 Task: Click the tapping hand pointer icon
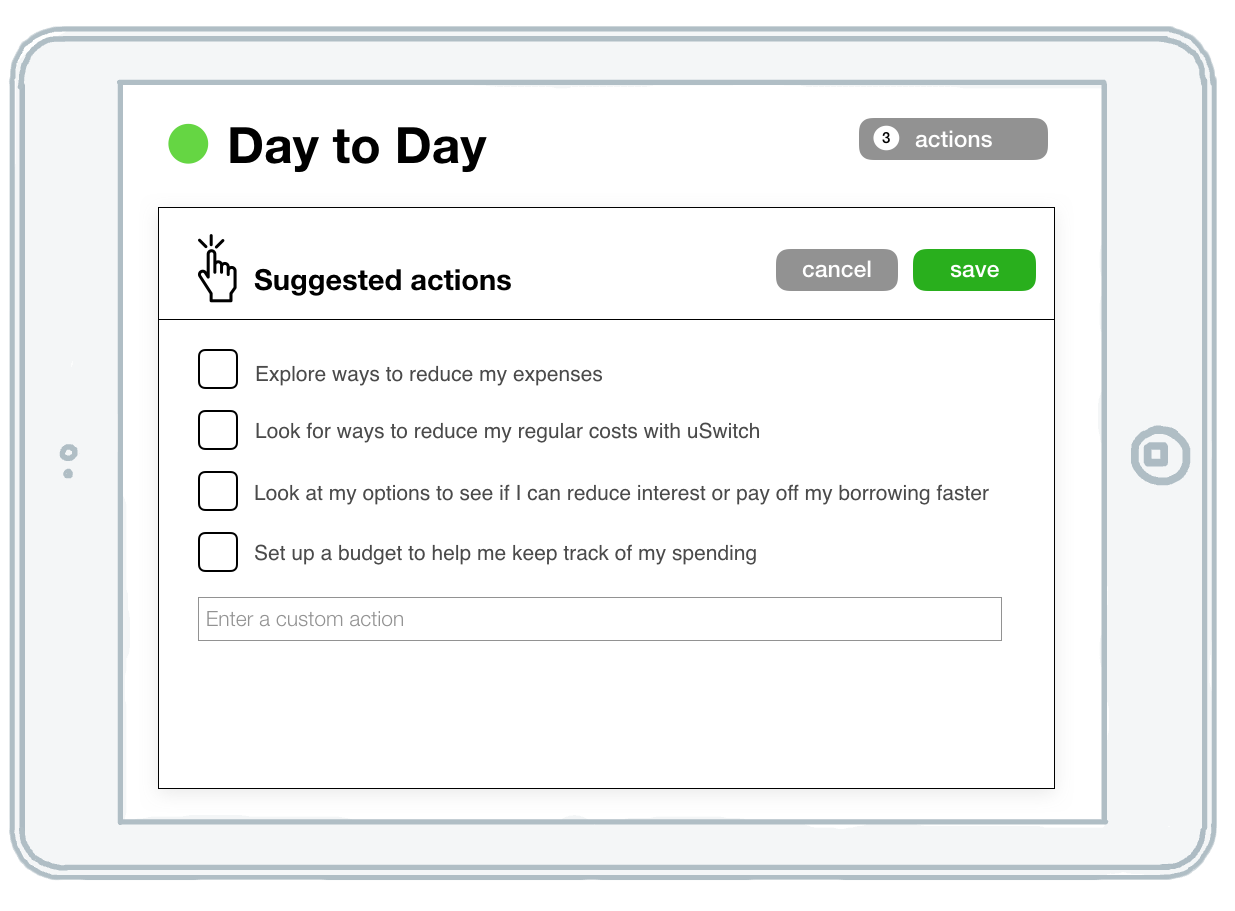tap(216, 270)
